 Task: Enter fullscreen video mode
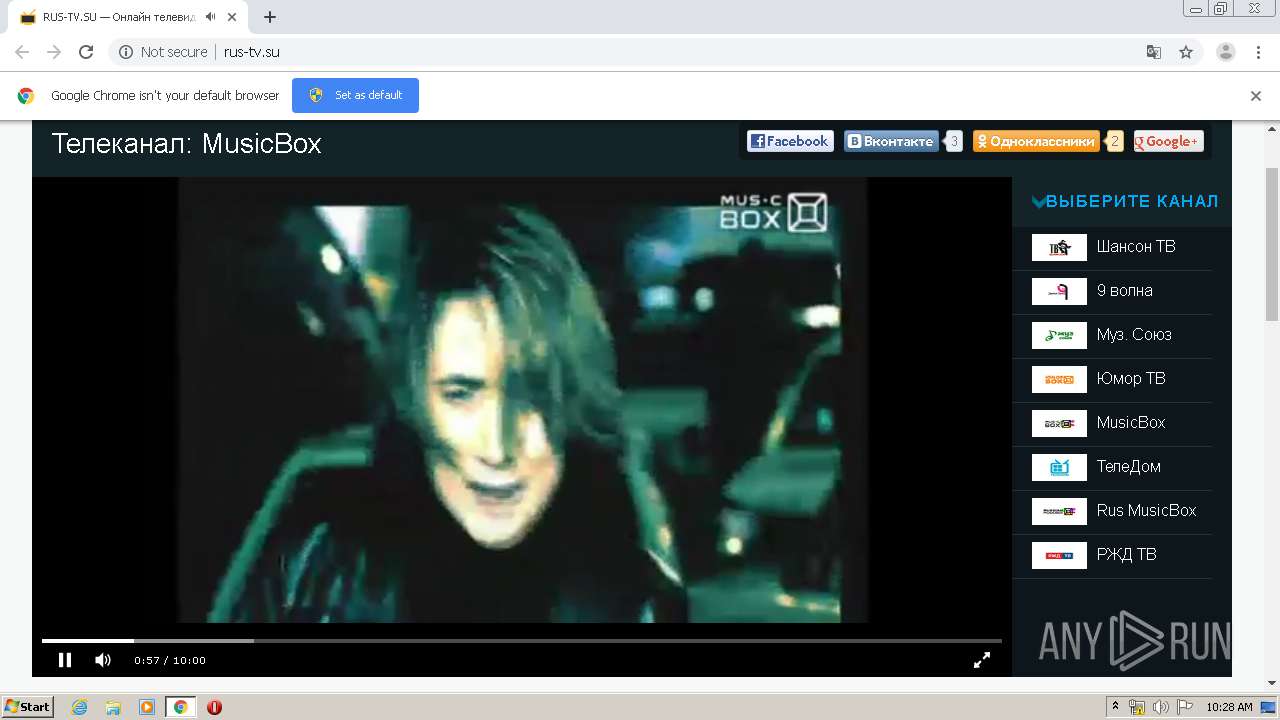coord(982,660)
